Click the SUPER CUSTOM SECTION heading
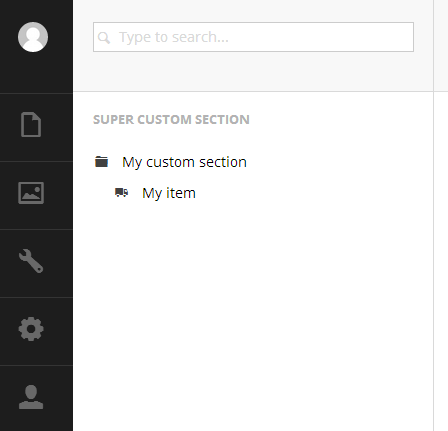Screen dimensions: 448x431 click(171, 119)
